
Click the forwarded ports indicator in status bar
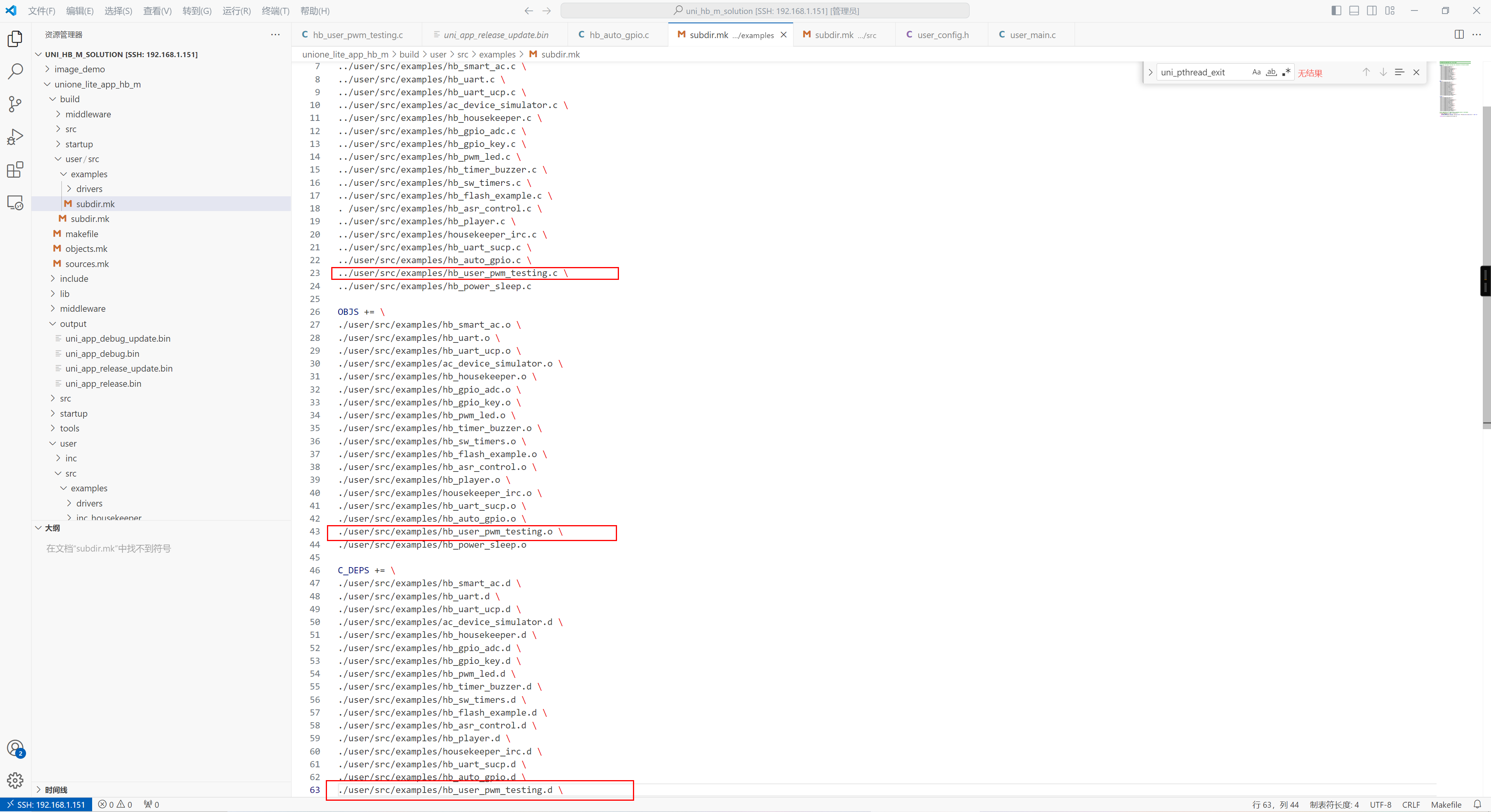152,805
